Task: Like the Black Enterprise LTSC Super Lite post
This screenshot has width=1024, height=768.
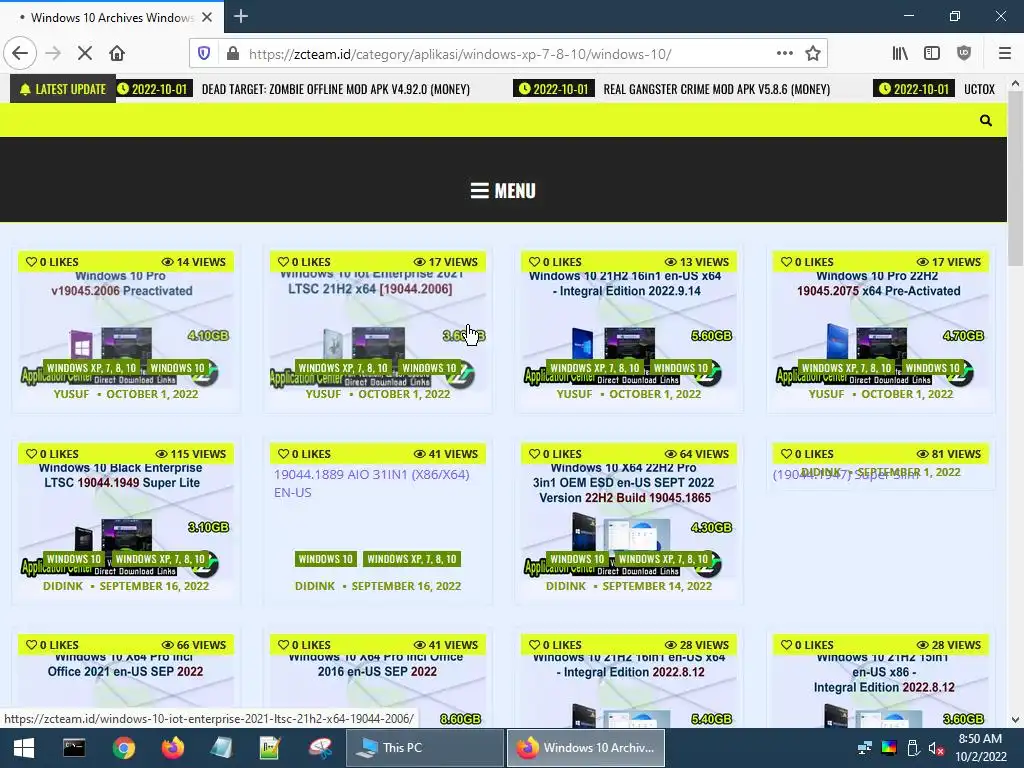Action: click(52, 454)
